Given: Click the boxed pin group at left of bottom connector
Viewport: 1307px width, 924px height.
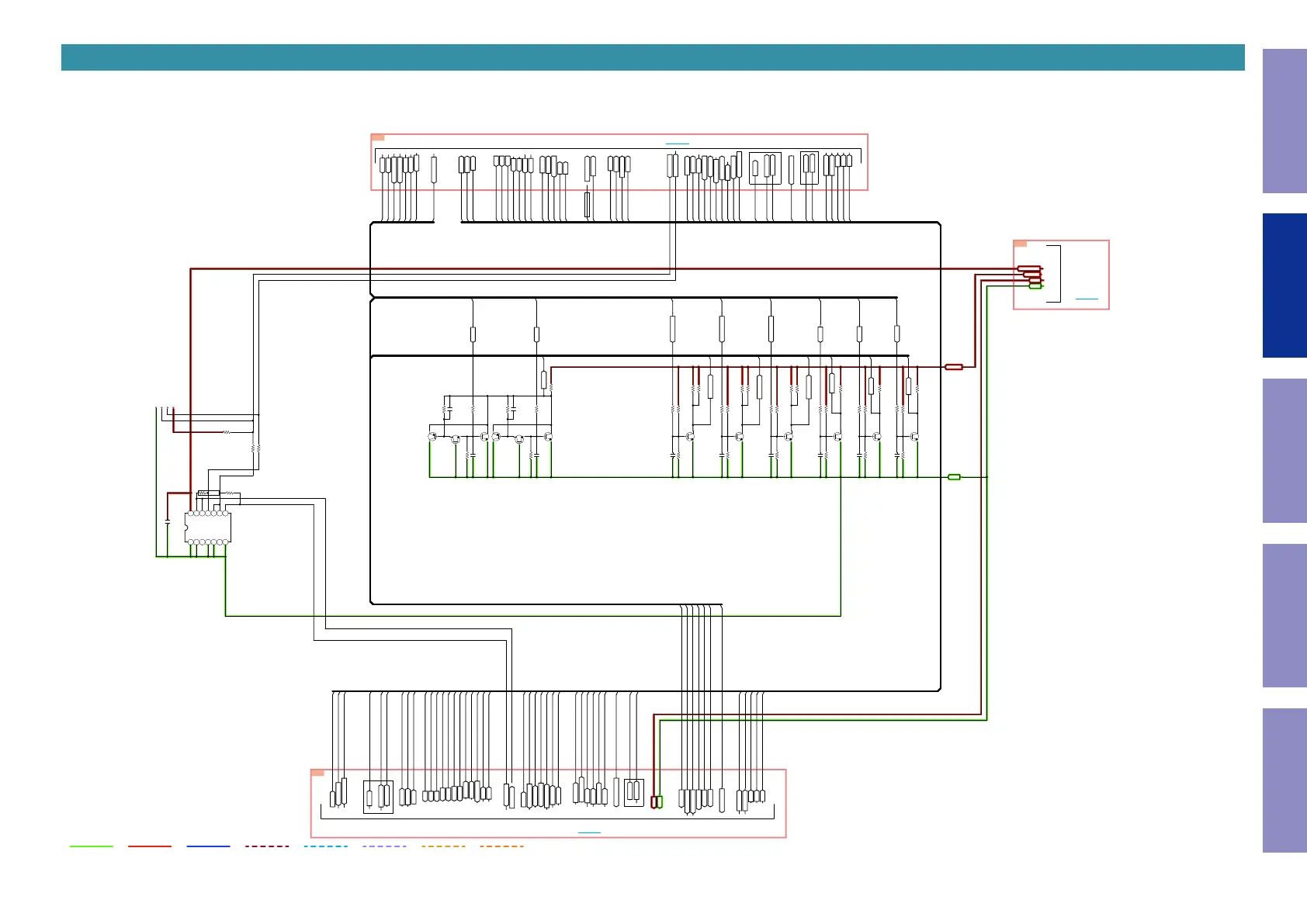Looking at the screenshot, I should click(x=378, y=797).
